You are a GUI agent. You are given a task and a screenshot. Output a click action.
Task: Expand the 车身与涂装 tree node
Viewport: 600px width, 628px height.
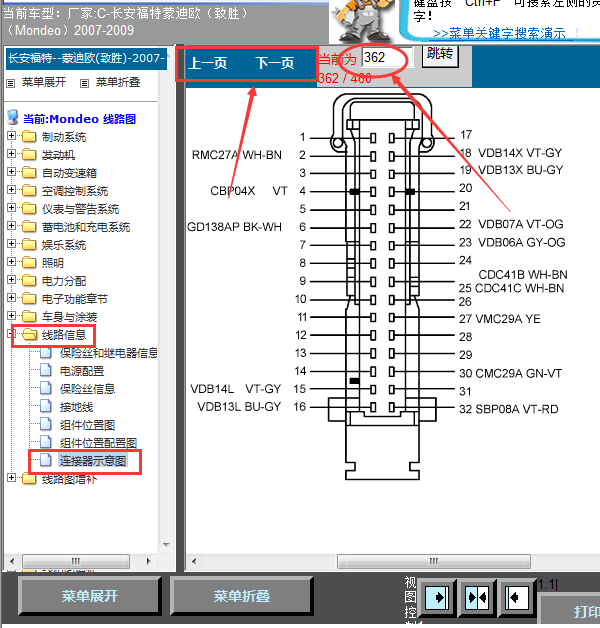click(x=12, y=316)
